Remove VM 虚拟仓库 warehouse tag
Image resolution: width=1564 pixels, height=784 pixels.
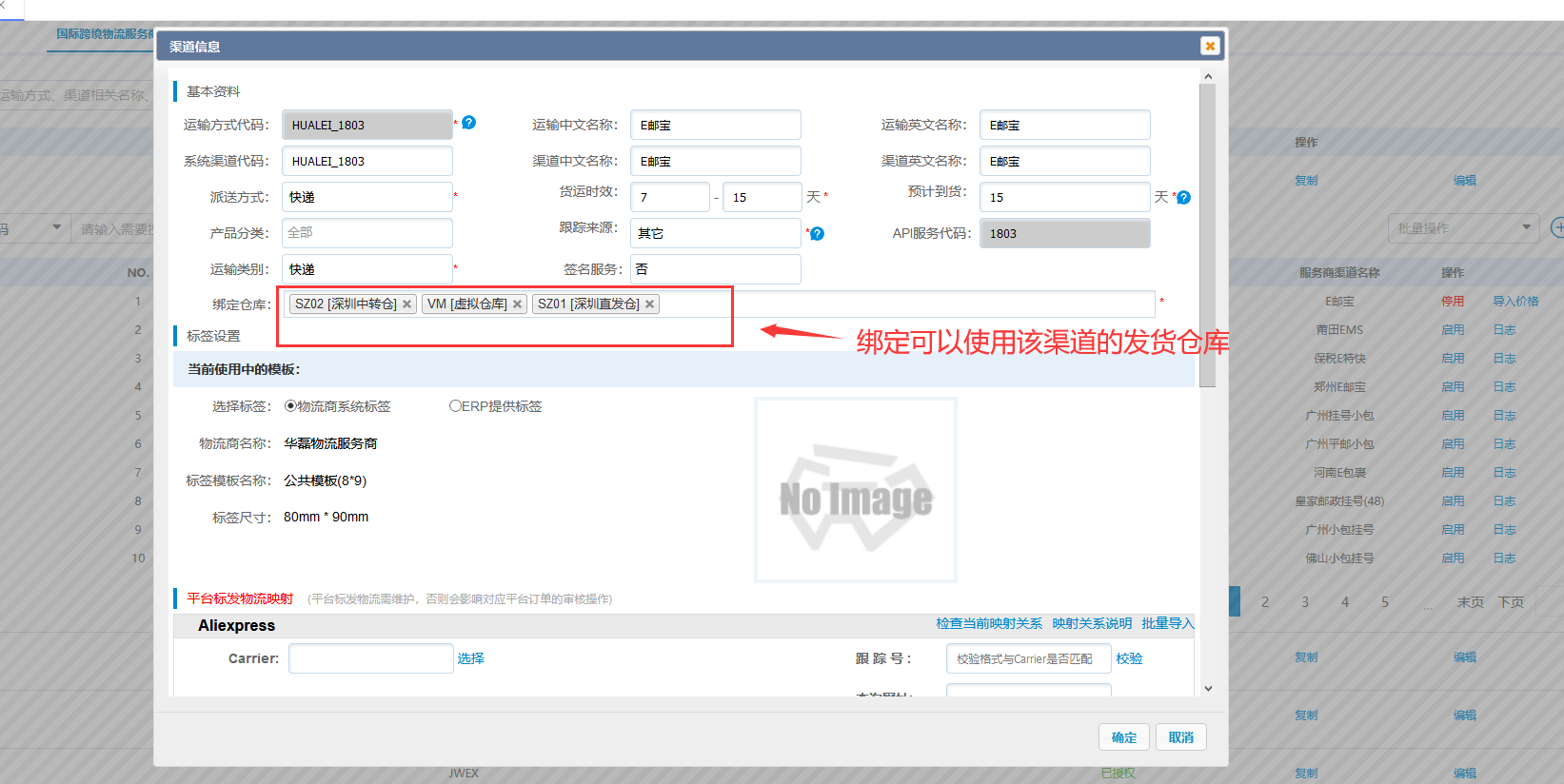[517, 304]
